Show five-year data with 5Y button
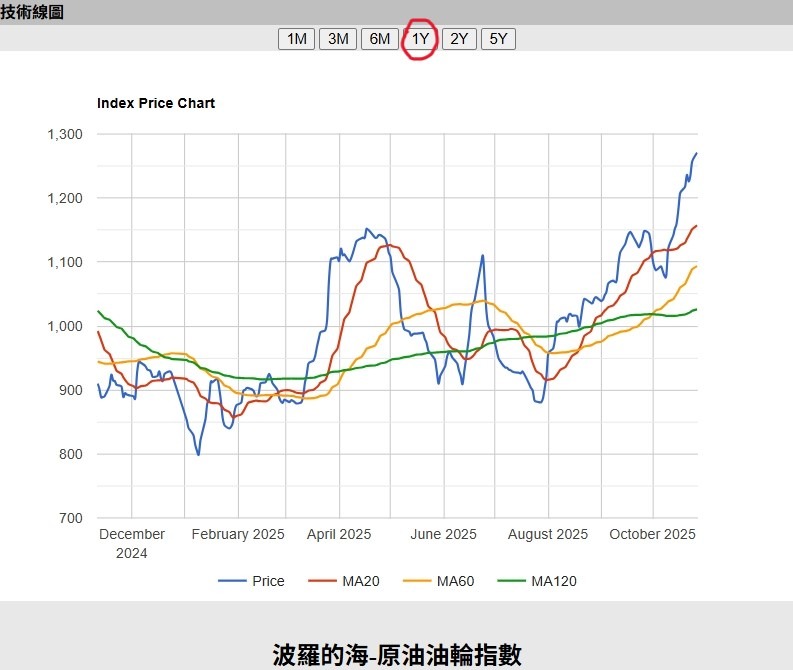Viewport: 793px width, 670px height. click(x=498, y=39)
